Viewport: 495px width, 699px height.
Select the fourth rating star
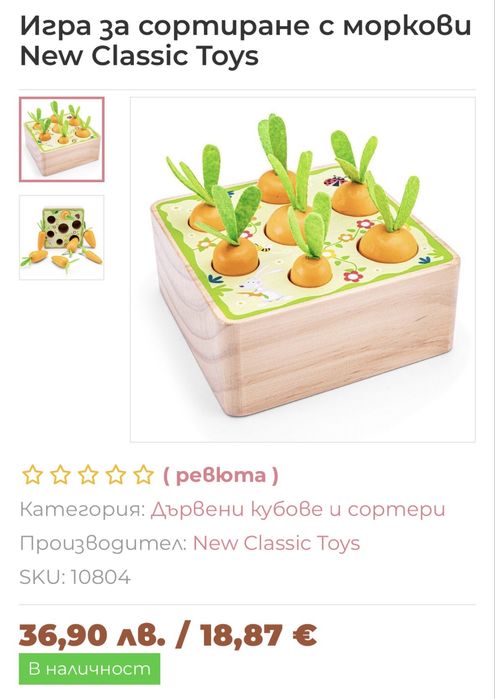coord(116,475)
